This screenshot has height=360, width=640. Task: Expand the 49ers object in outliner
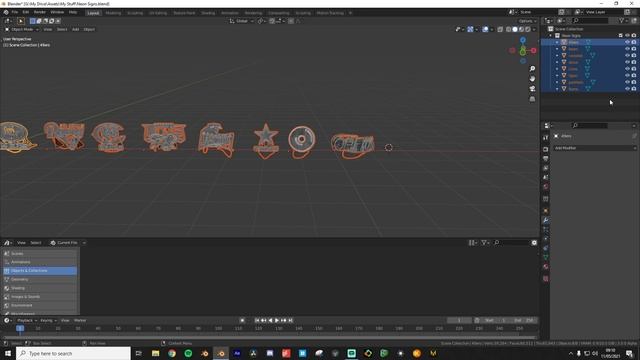(557, 42)
